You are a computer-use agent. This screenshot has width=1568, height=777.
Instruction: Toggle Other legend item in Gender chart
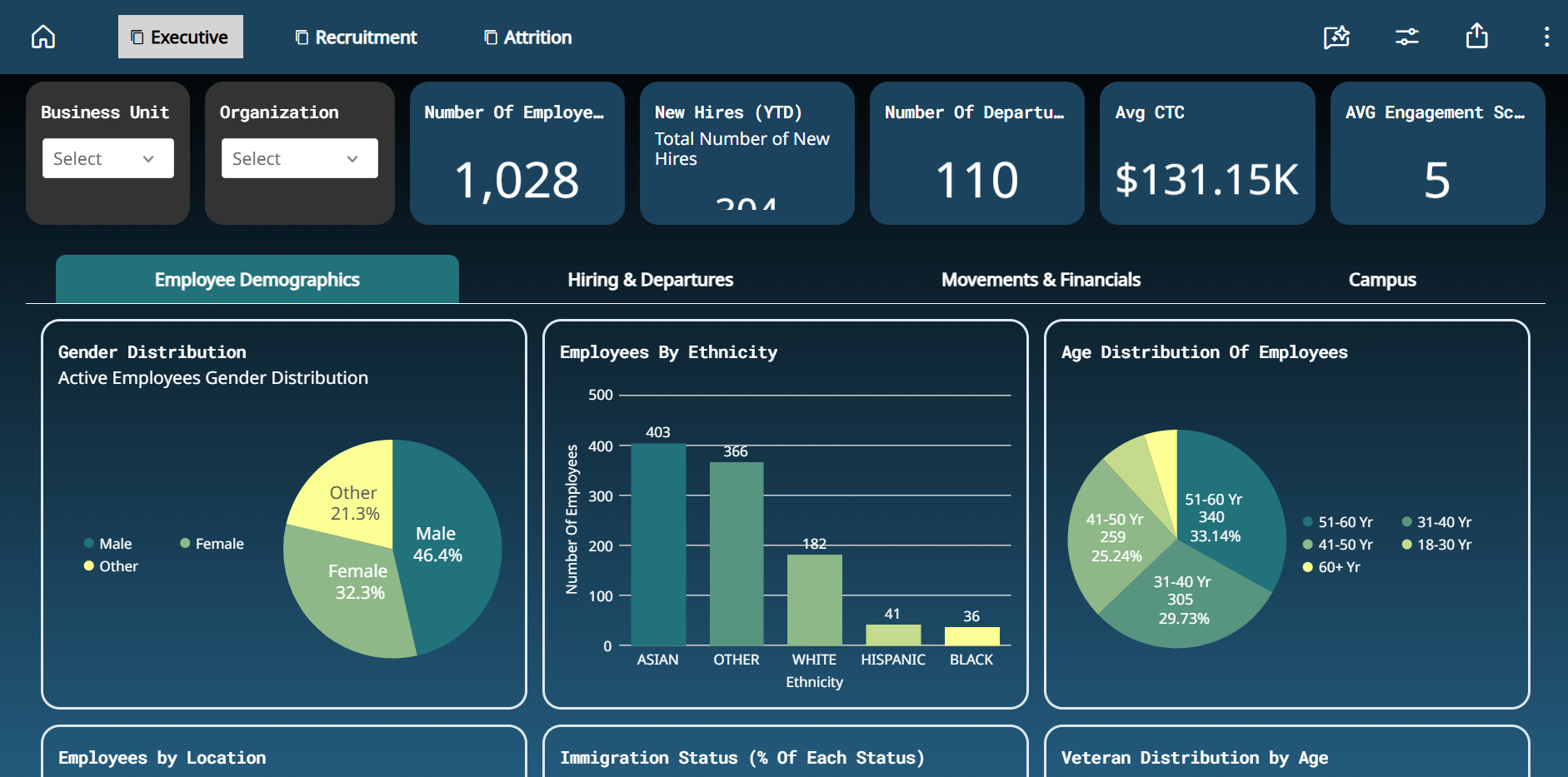(x=111, y=565)
